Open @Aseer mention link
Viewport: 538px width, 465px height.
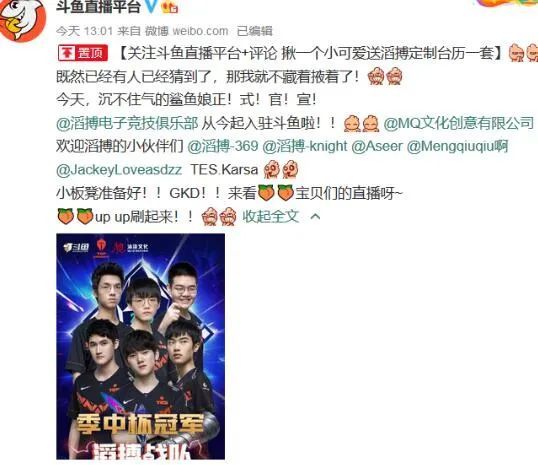[377, 147]
